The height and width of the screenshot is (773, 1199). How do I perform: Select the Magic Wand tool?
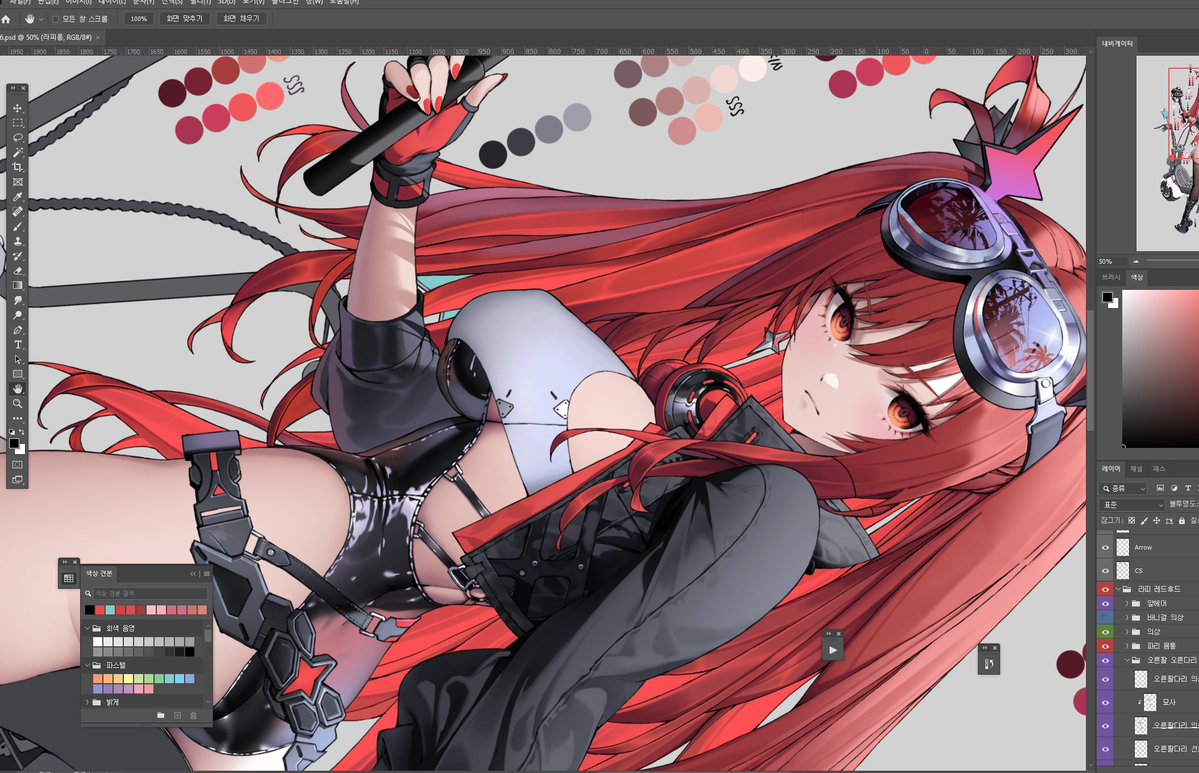(18, 152)
